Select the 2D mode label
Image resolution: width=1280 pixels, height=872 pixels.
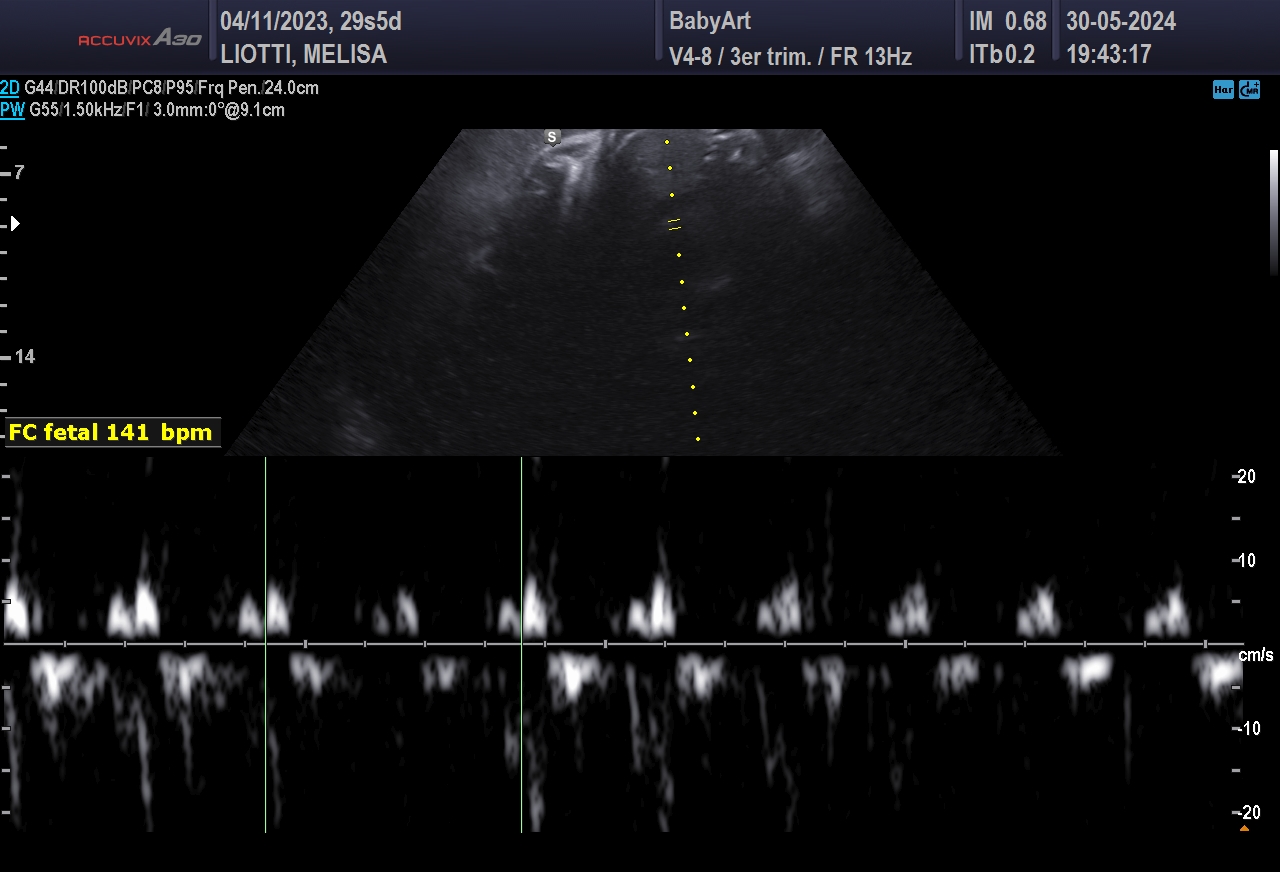tap(10, 88)
